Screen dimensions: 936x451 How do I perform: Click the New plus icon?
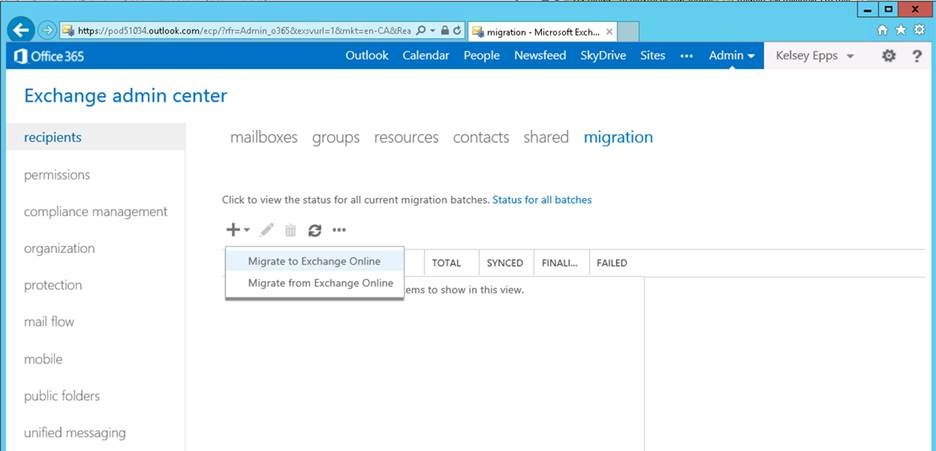click(233, 230)
